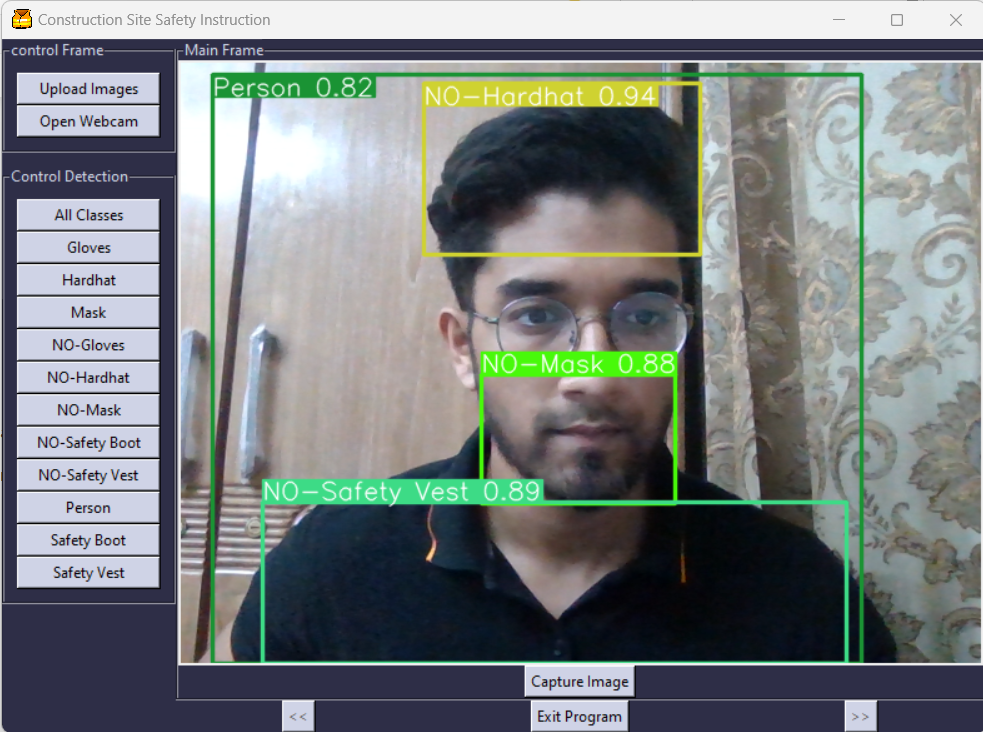The height and width of the screenshot is (732, 983).
Task: Select the Safety Boot detection class
Action: tap(89, 540)
